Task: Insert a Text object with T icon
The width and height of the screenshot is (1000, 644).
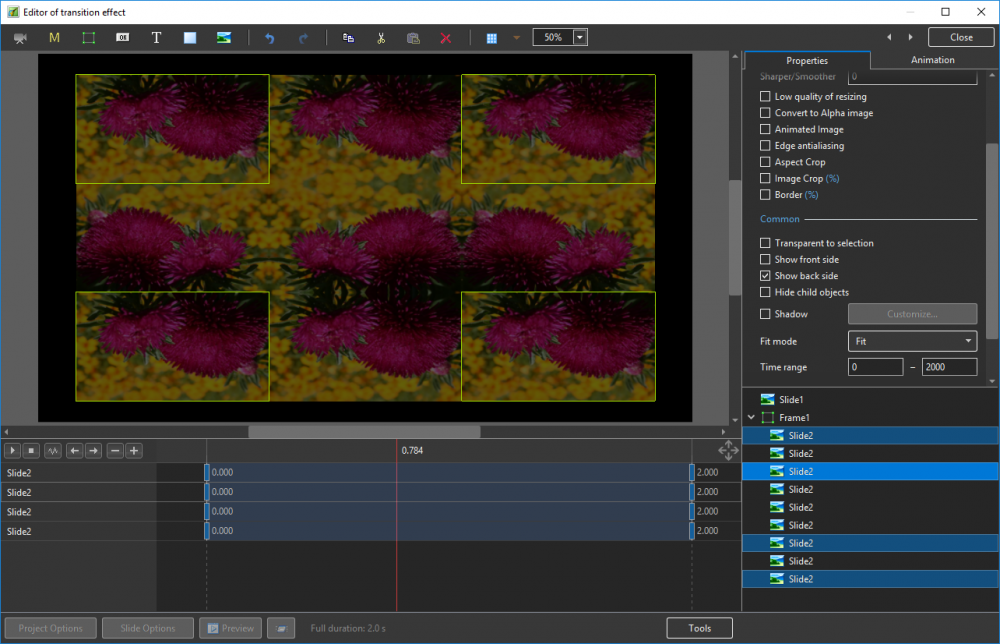Action: [x=156, y=38]
